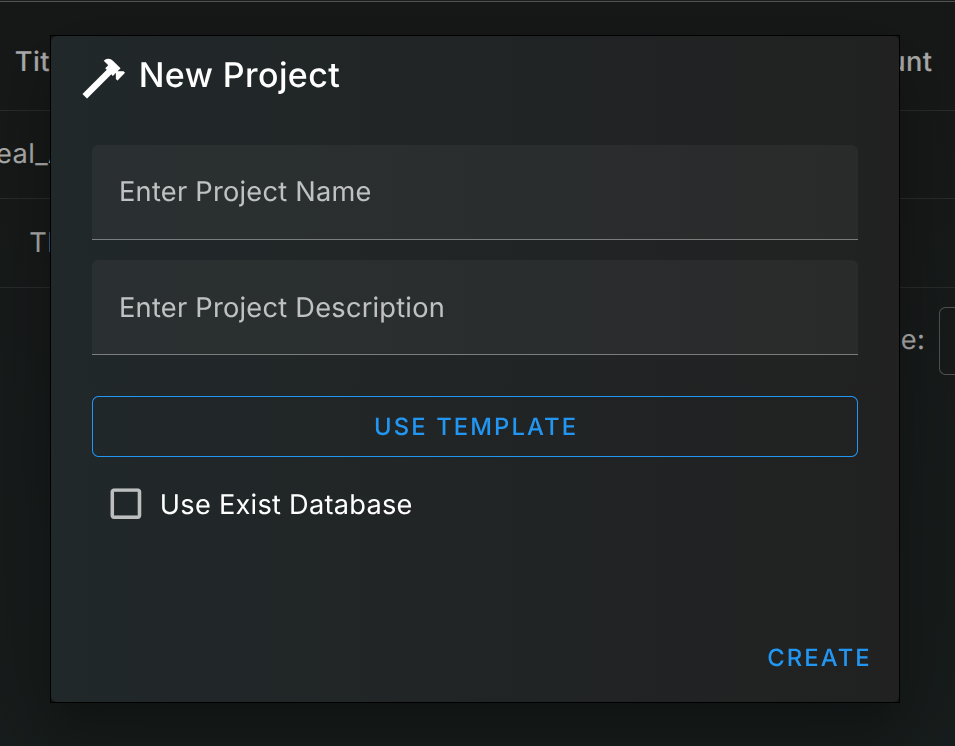Screen dimensions: 955x746
Task: Click the cut-off column header at top right
Action: (x=916, y=62)
